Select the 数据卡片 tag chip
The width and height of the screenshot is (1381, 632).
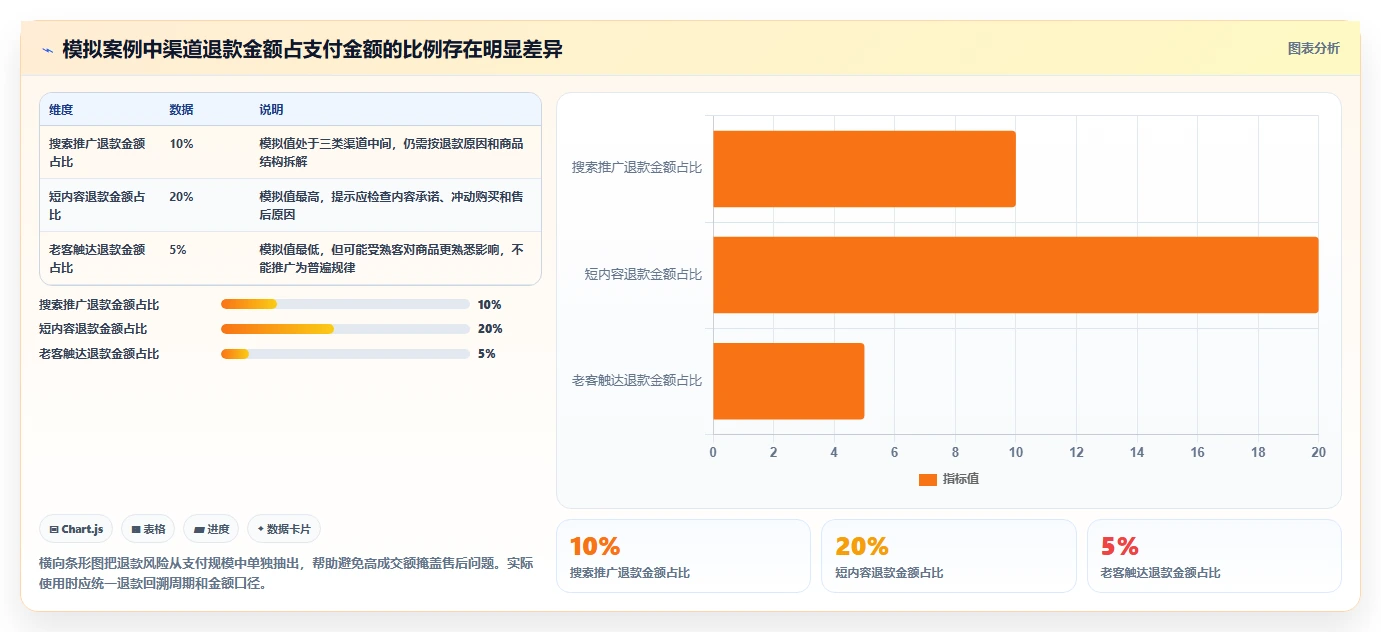tap(284, 529)
